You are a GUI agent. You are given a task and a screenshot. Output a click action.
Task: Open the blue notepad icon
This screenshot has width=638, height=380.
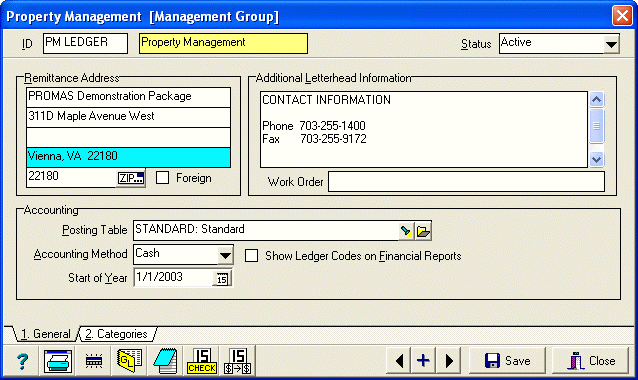tap(165, 361)
